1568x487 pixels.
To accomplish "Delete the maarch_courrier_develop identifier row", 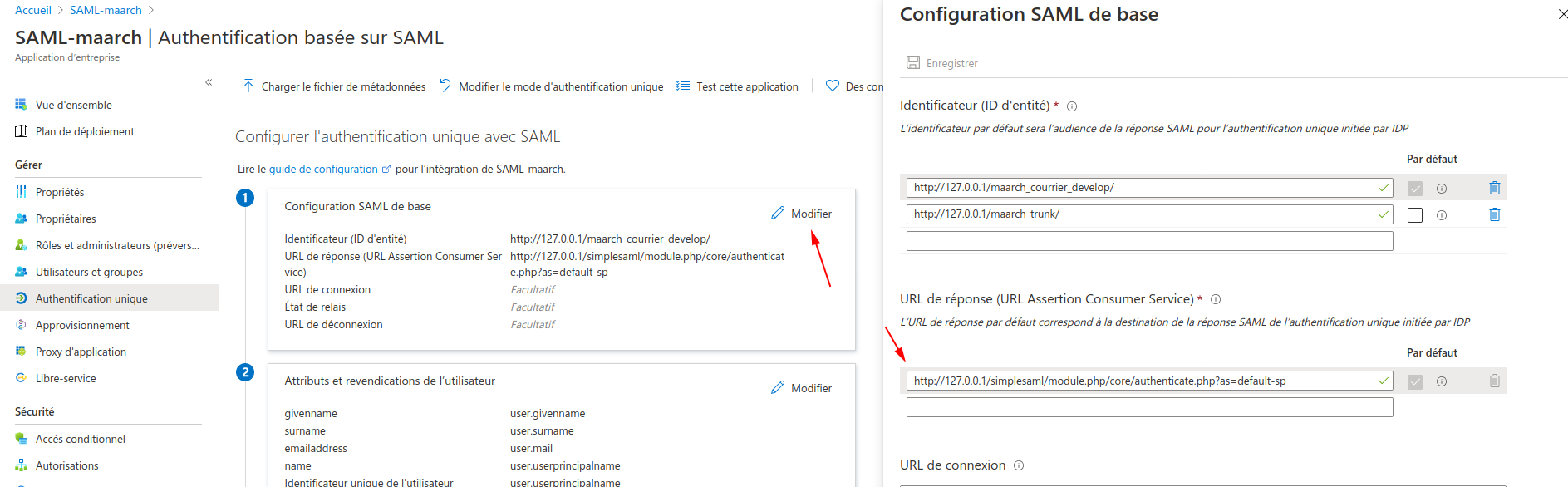I will (x=1494, y=188).
